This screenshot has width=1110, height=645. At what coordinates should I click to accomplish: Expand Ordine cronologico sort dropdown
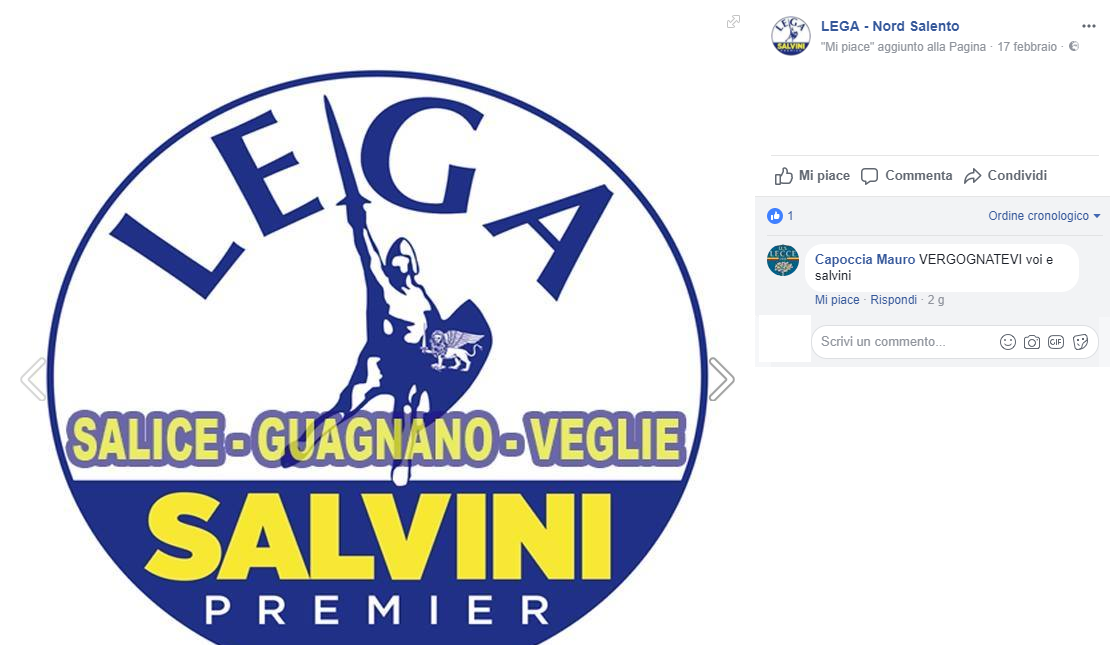pyautogui.click(x=1044, y=216)
